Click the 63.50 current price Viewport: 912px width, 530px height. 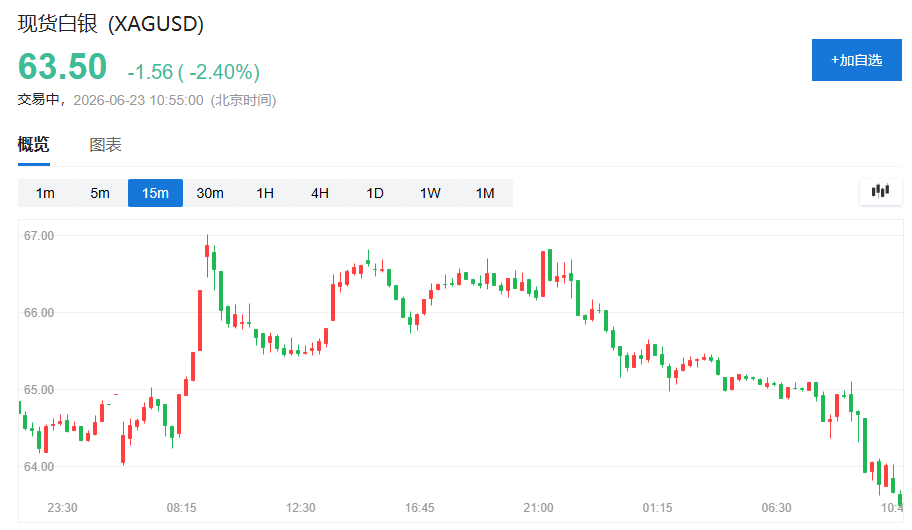(x=63, y=66)
